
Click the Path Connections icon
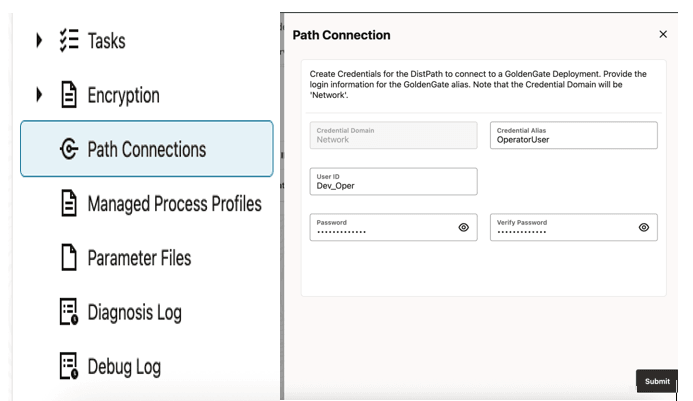coord(69,150)
